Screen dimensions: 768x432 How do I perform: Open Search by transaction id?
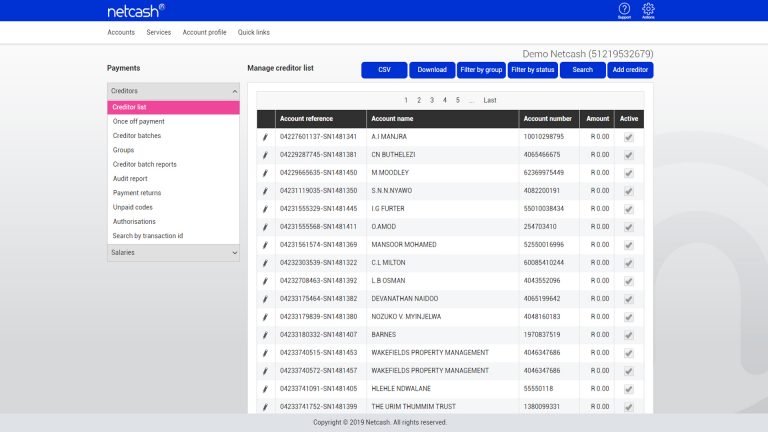click(147, 236)
